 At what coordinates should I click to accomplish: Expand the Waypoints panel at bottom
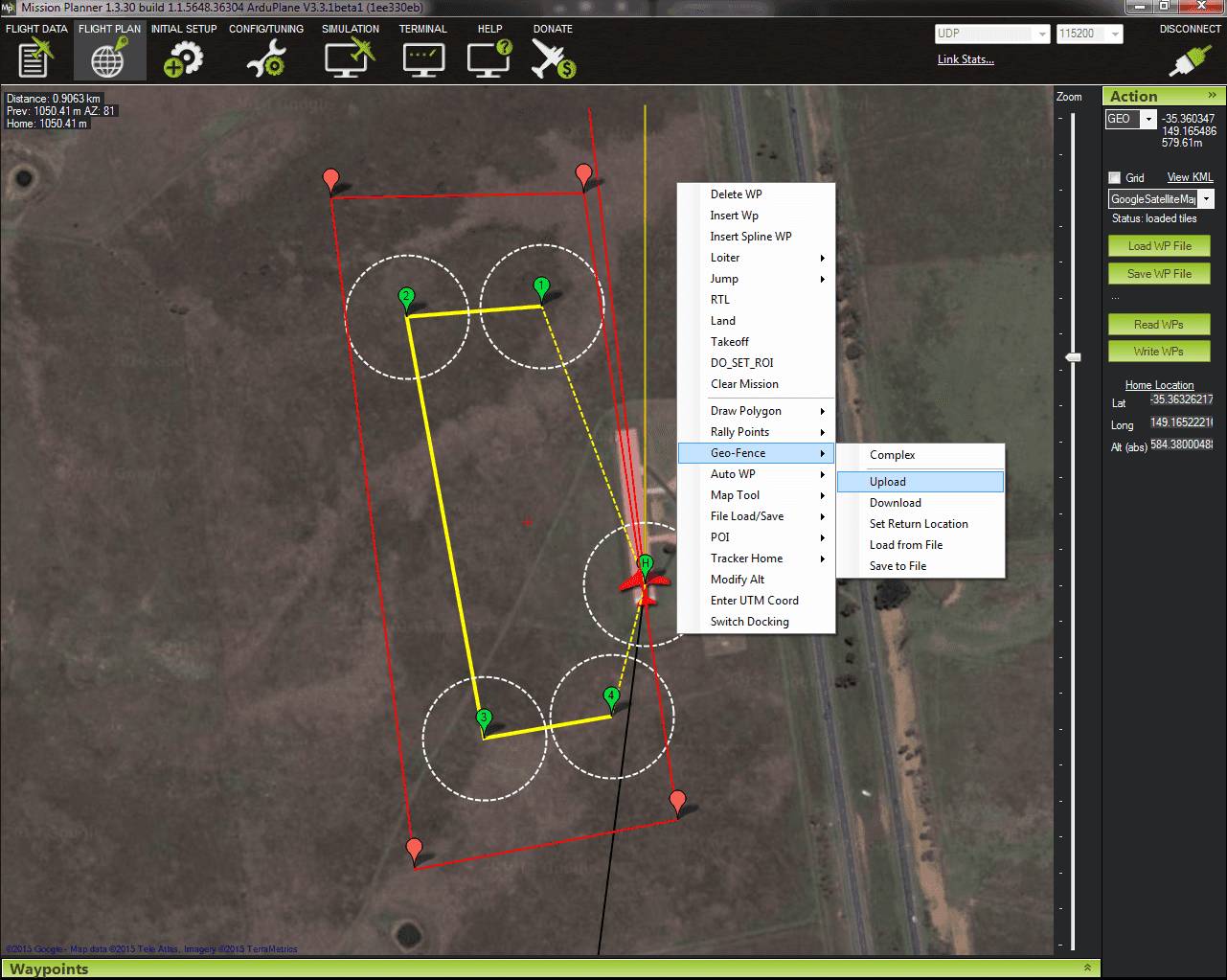(x=1087, y=968)
